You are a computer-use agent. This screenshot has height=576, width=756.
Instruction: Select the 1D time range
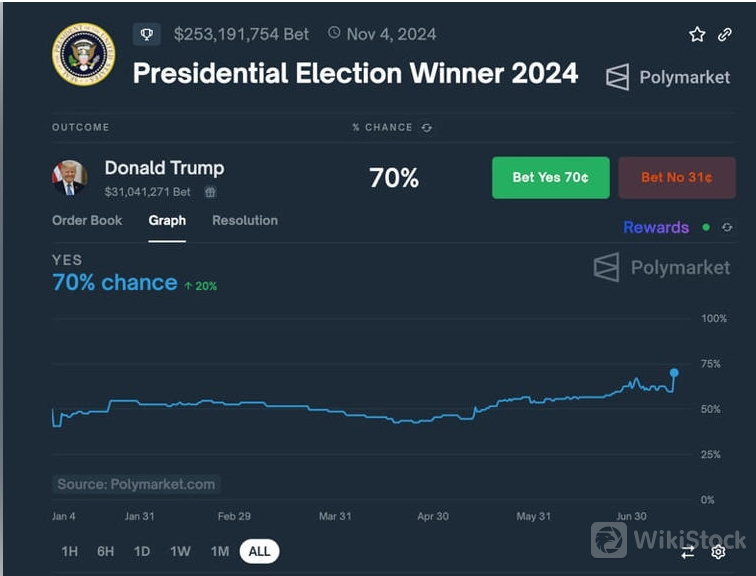pos(142,551)
